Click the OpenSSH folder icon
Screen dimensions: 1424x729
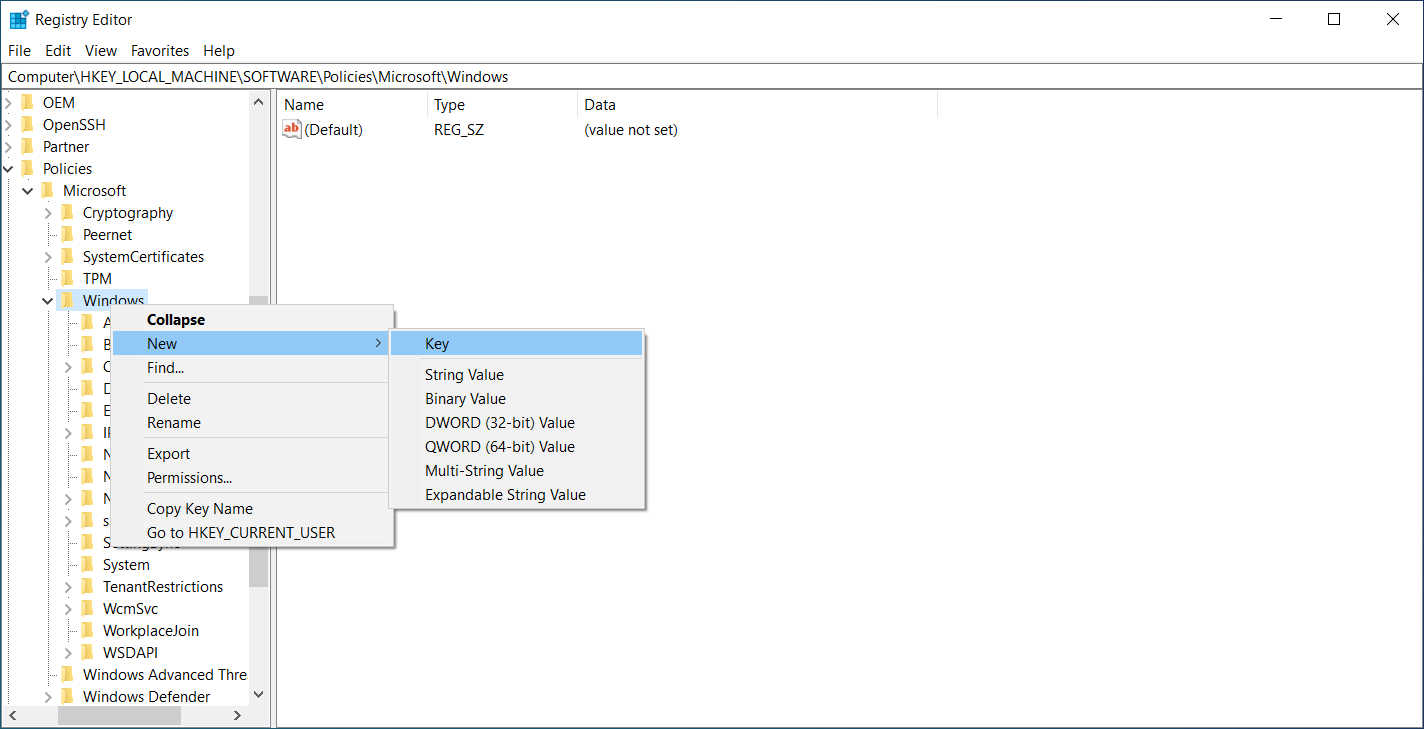coord(28,124)
